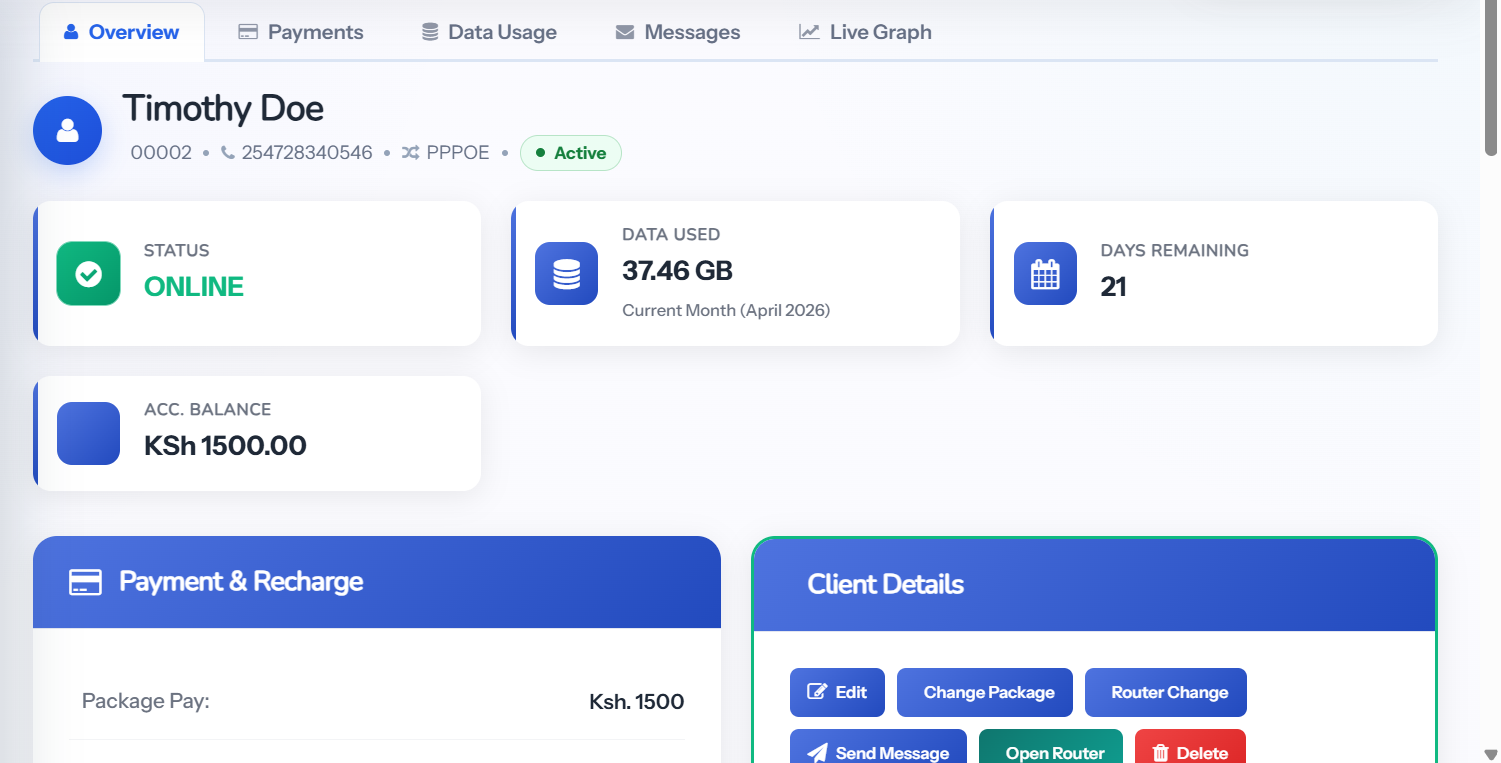Click the KSh 1500.00 balance value
The image size is (1501, 763).
point(225,446)
